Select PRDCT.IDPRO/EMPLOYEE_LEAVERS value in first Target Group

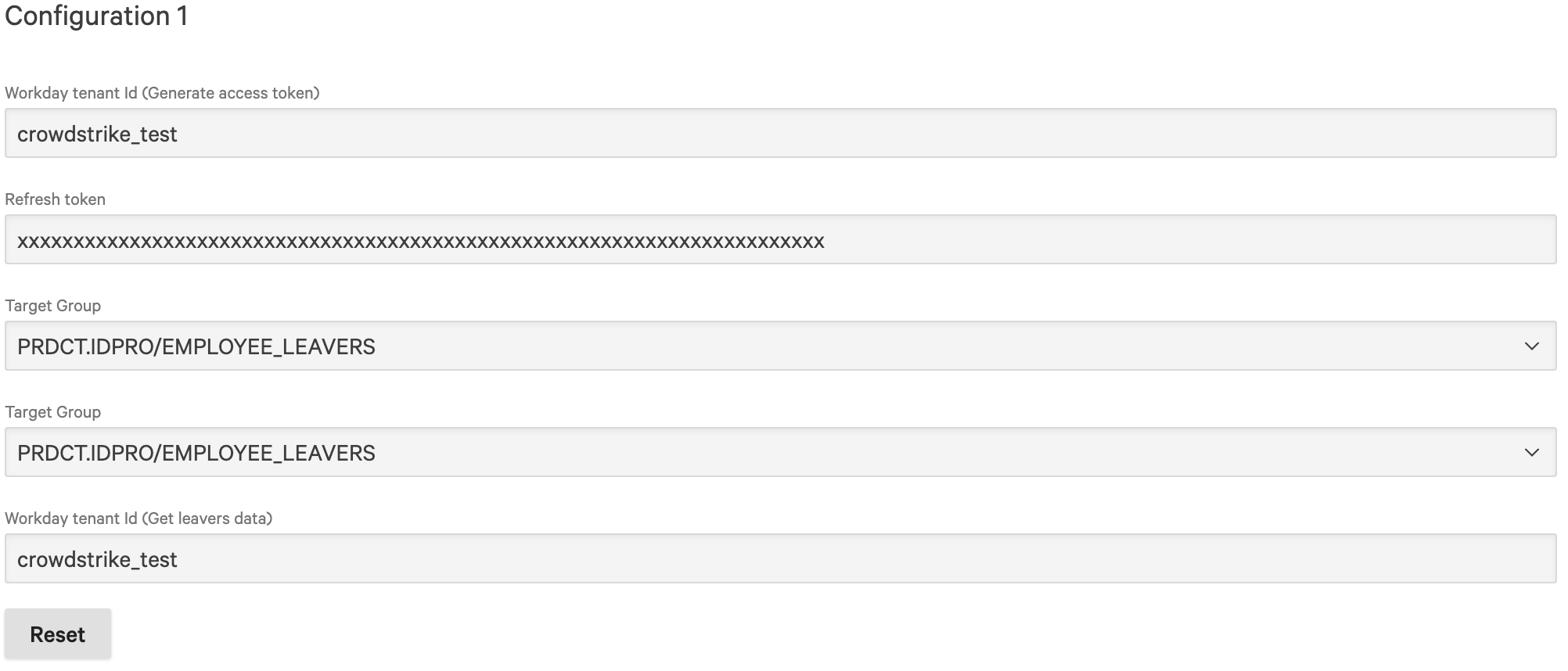point(196,346)
